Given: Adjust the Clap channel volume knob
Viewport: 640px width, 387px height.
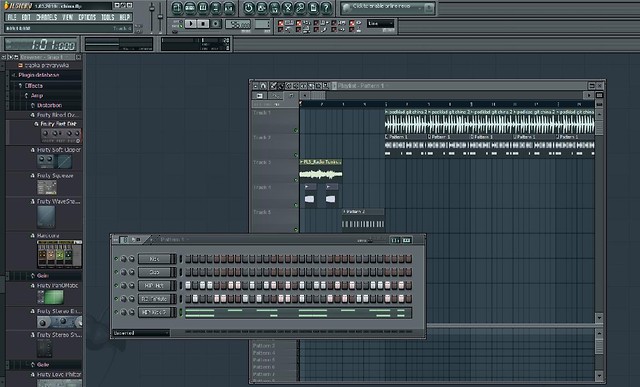Looking at the screenshot, I should click(x=131, y=272).
